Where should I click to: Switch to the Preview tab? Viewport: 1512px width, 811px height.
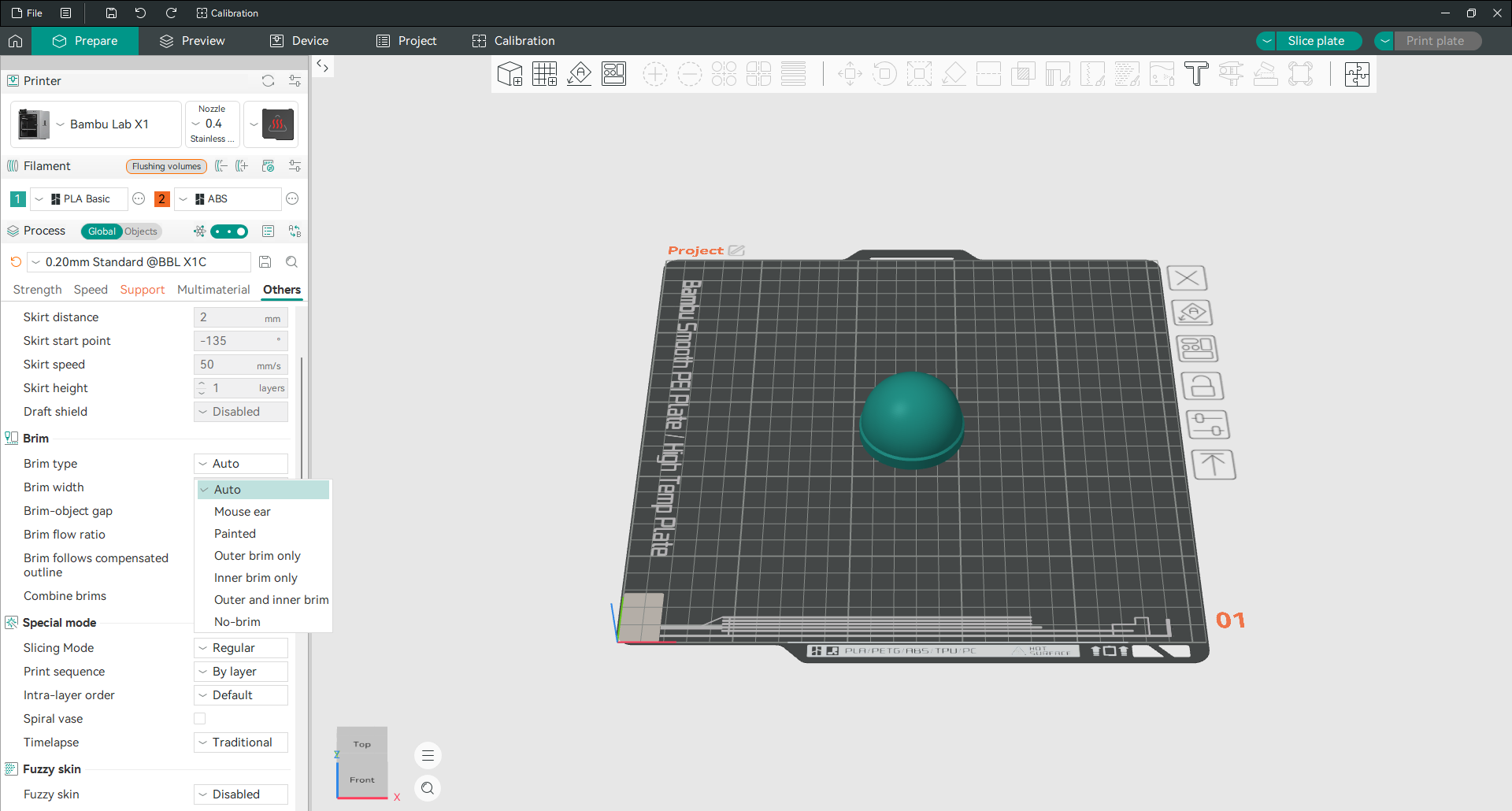(x=192, y=41)
